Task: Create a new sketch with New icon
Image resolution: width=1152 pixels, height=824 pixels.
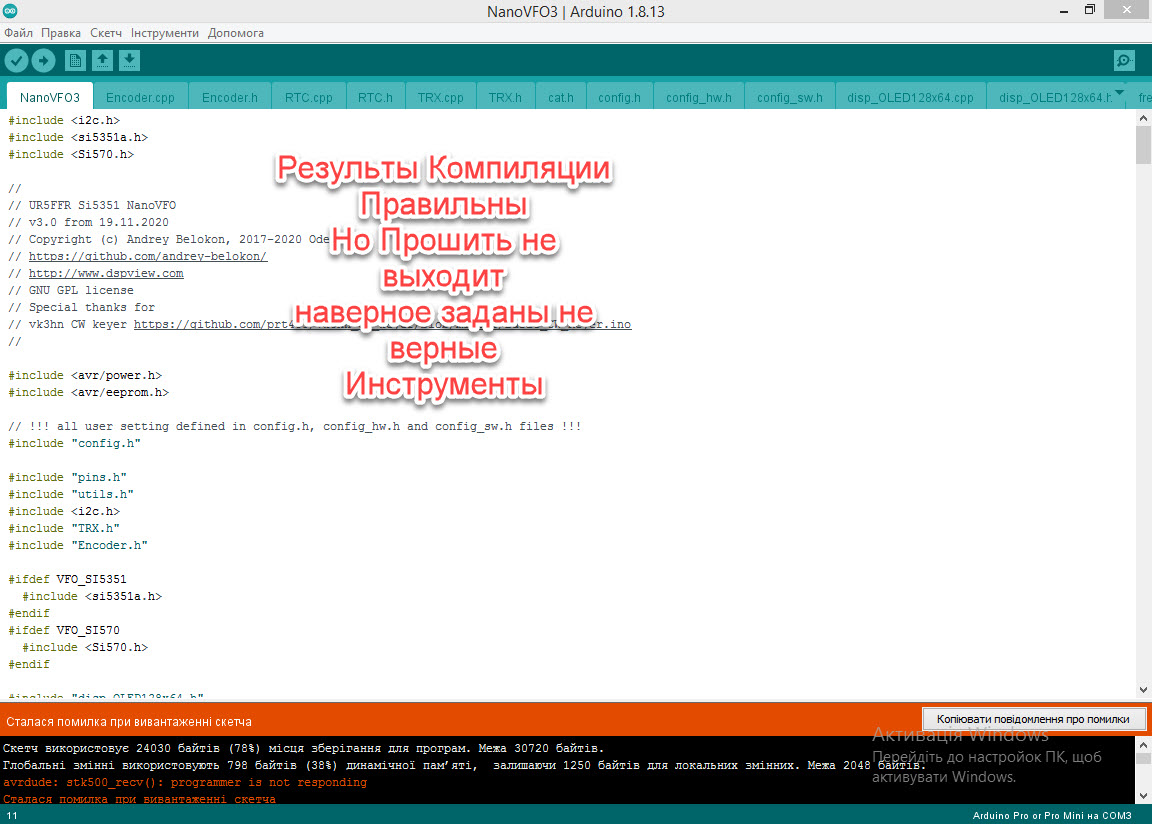Action: coord(75,61)
